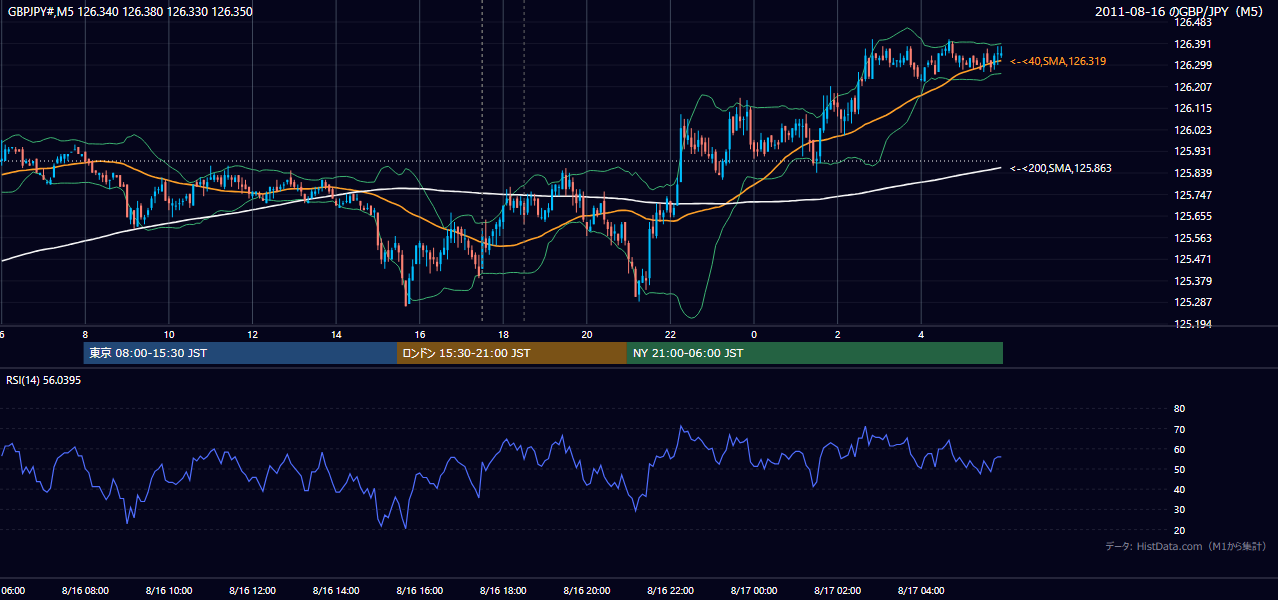This screenshot has height=600, width=1278.
Task: Click hour label 22 under the price chart
Action: click(671, 335)
